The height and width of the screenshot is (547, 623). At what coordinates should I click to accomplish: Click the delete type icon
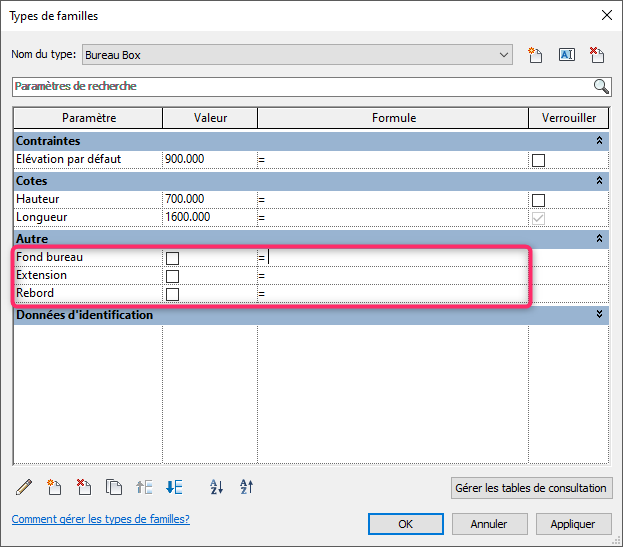point(597,55)
